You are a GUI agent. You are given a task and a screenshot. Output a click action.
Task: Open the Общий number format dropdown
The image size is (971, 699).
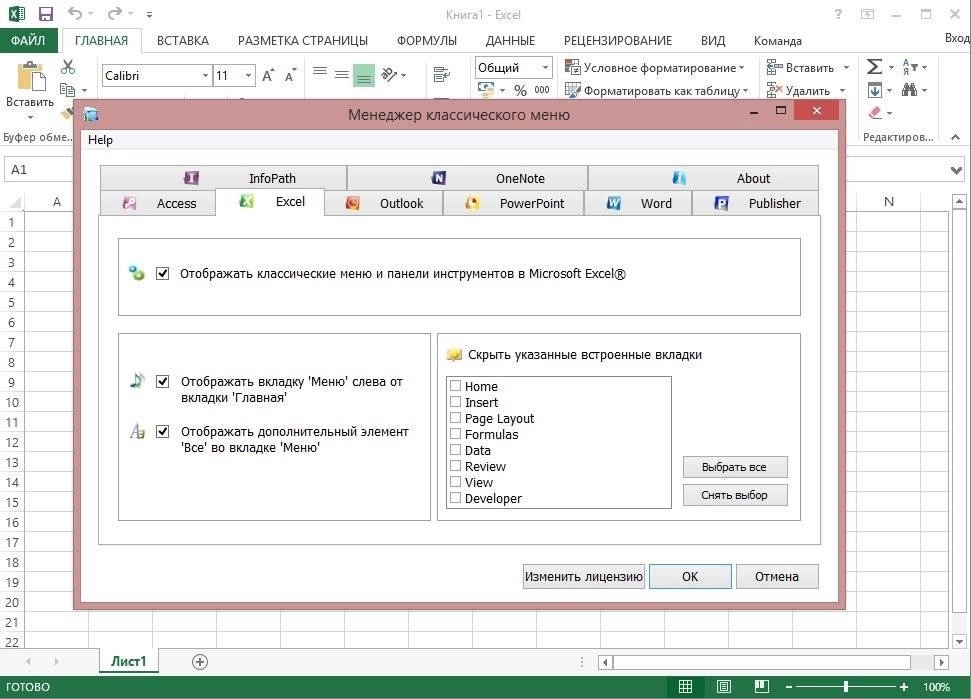(x=545, y=67)
